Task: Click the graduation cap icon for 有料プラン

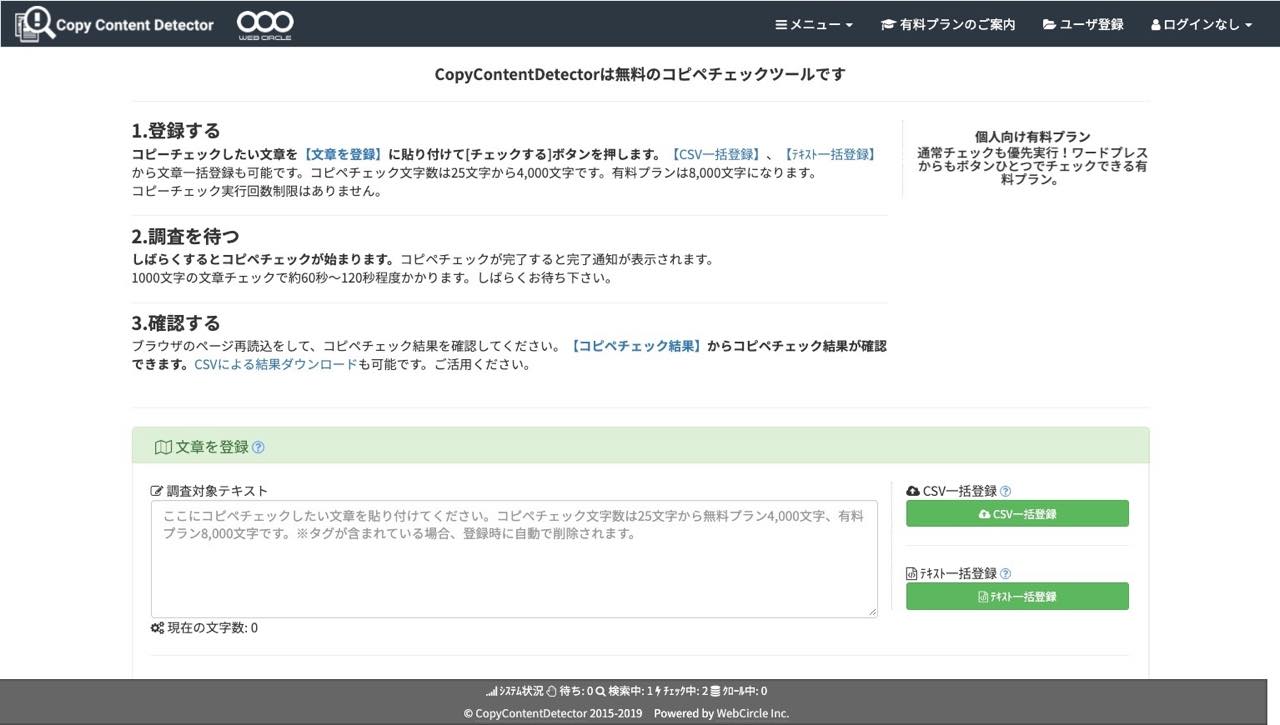Action: pyautogui.click(x=887, y=24)
